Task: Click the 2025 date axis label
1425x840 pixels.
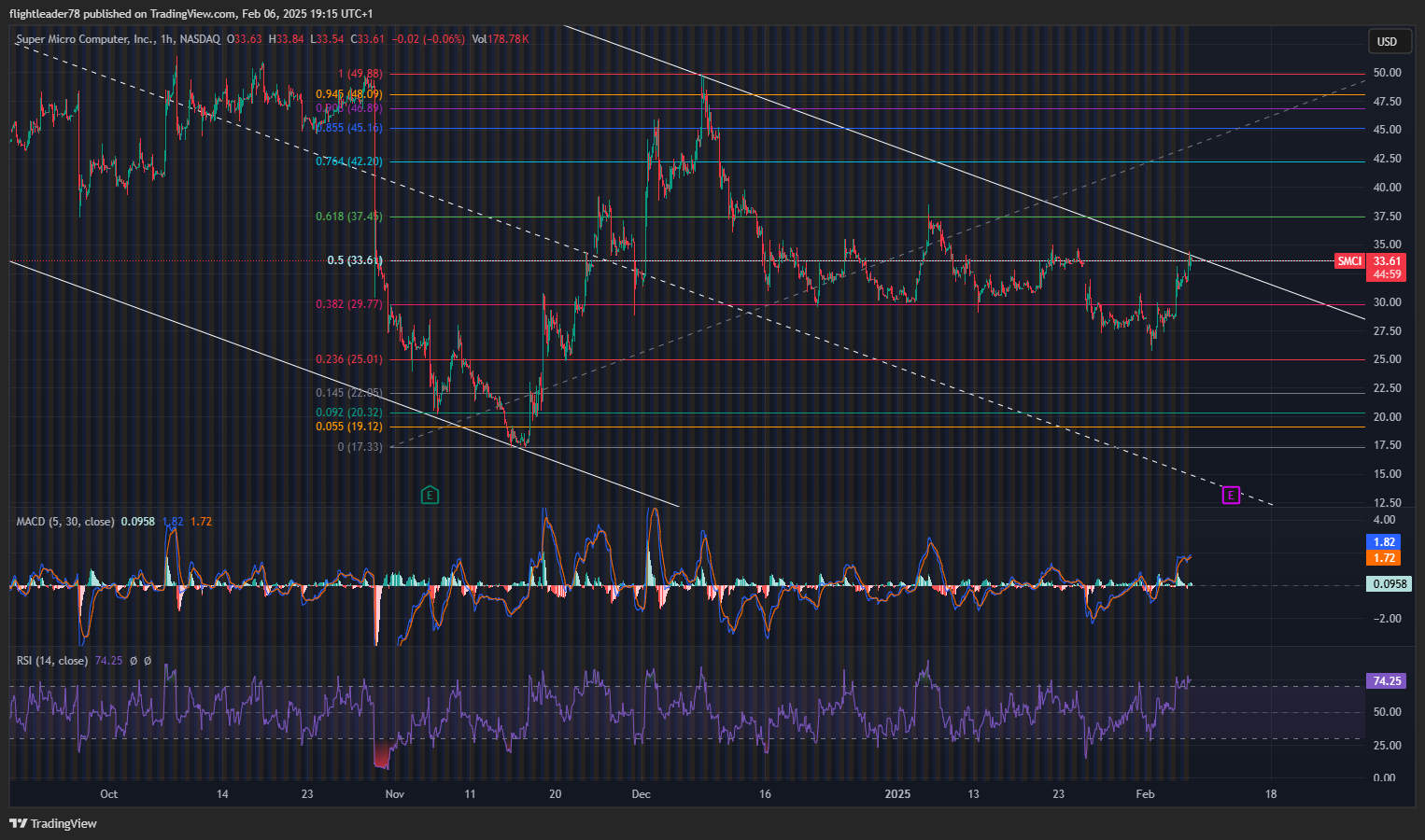Action: [x=897, y=794]
